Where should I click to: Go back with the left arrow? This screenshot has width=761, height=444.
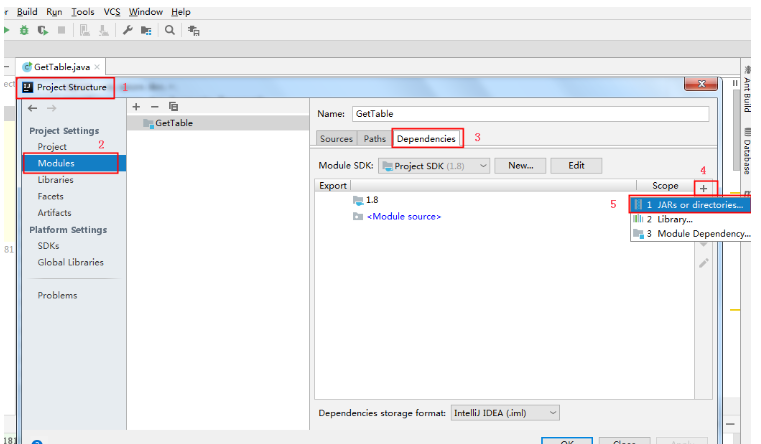click(x=33, y=108)
